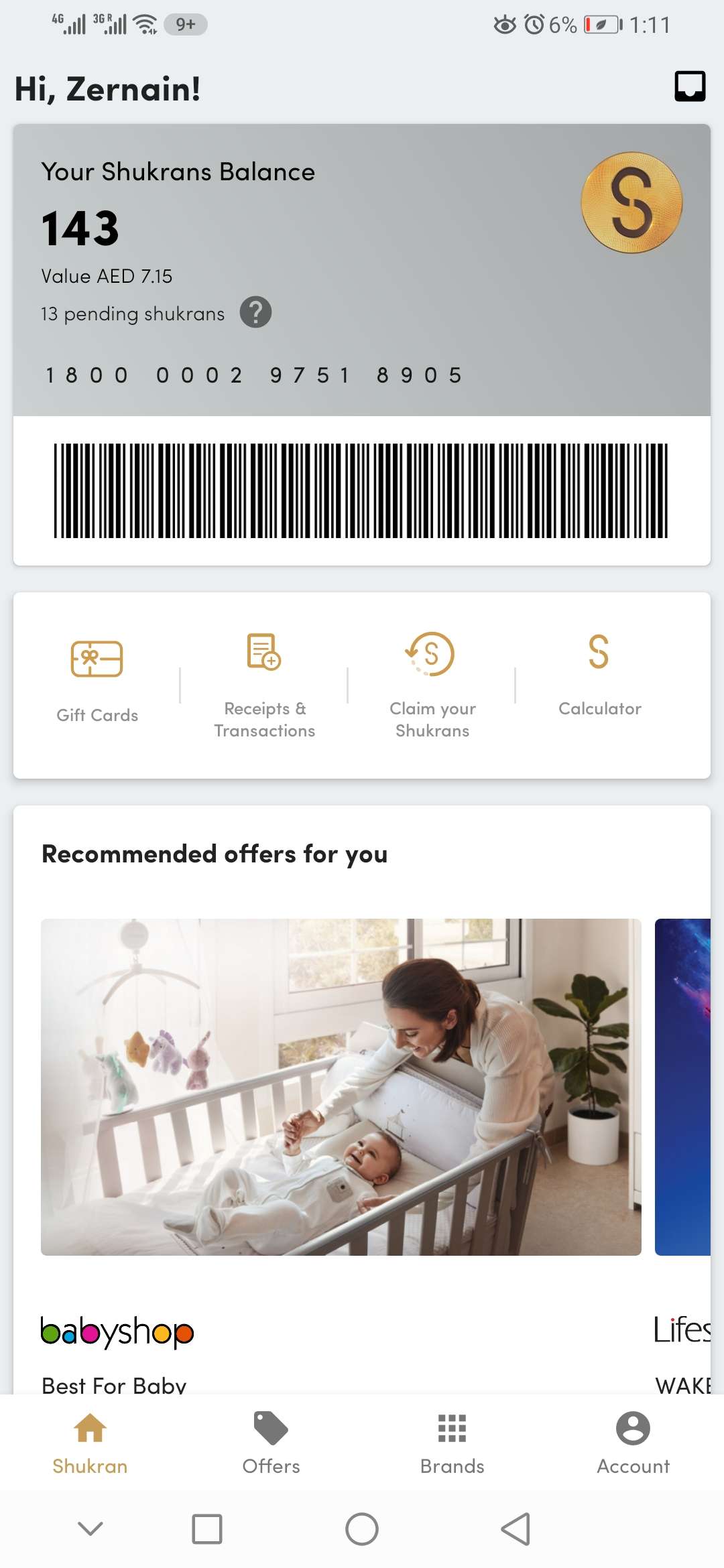Tap the babyshop brand logo

pyautogui.click(x=117, y=1331)
